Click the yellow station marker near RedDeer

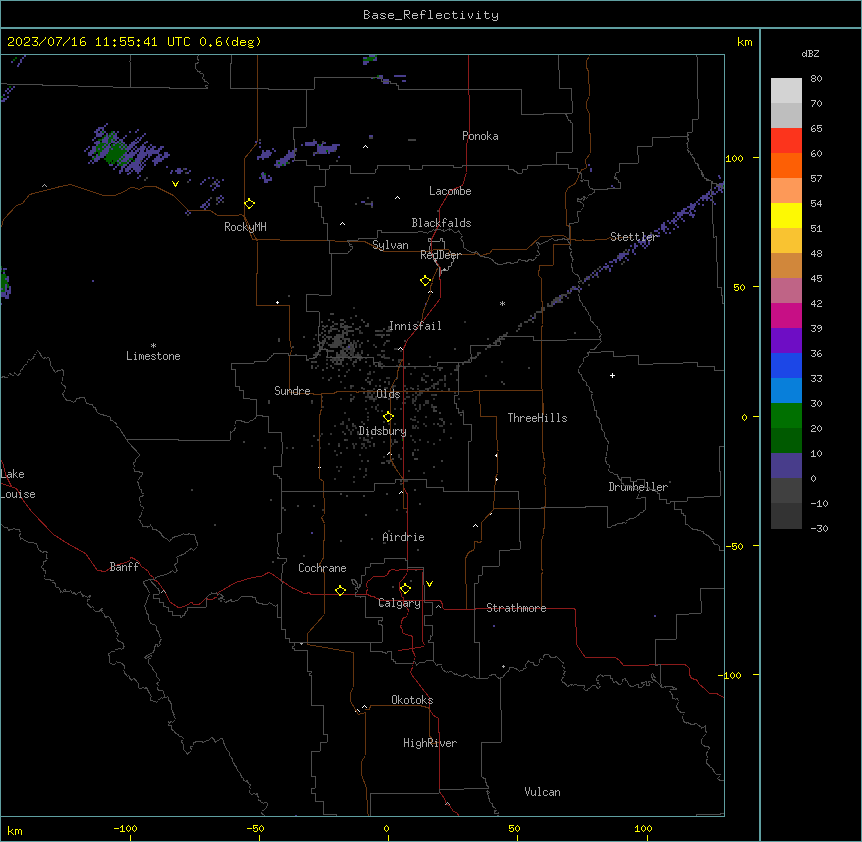(426, 281)
